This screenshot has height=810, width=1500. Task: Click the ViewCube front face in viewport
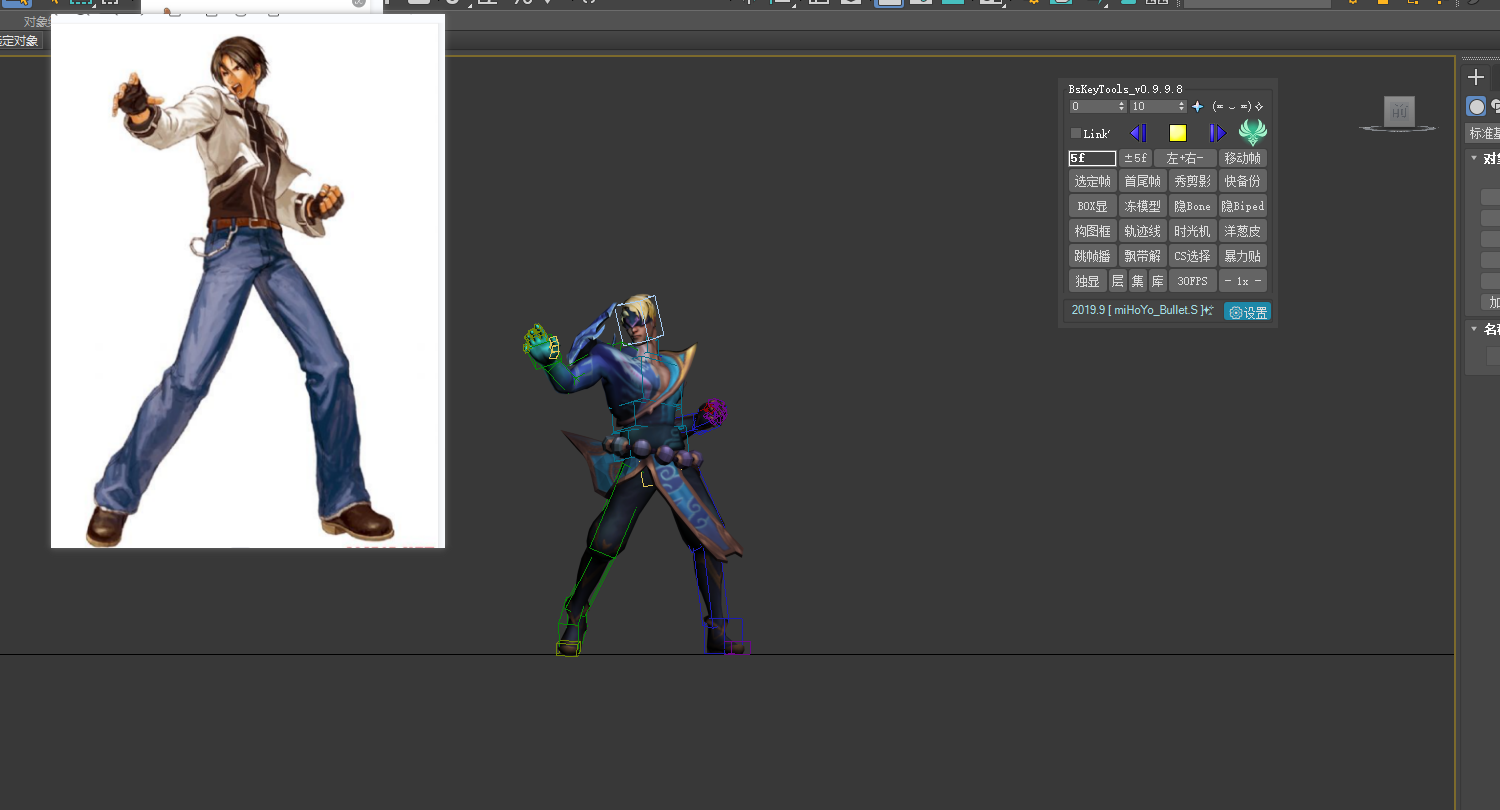pyautogui.click(x=1400, y=111)
